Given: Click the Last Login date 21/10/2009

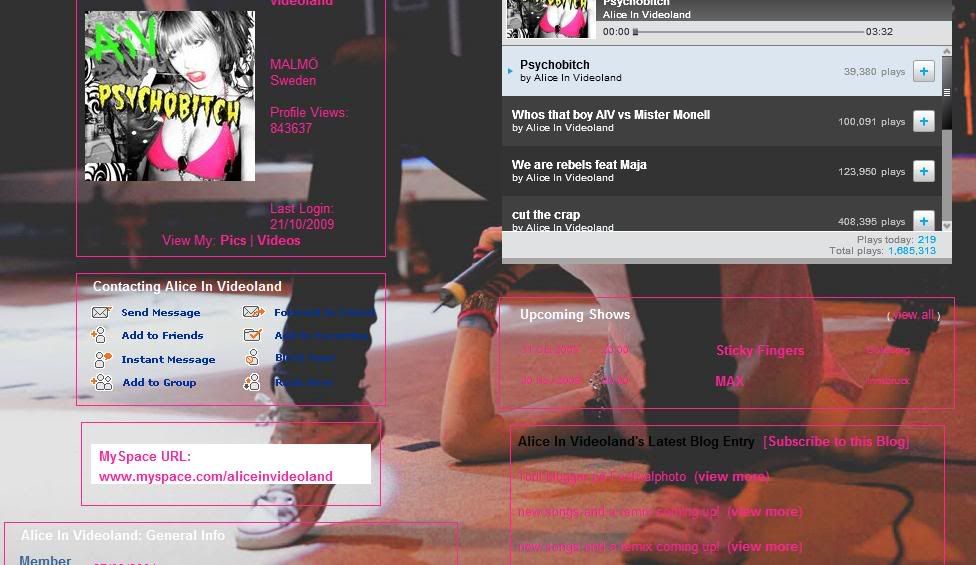Looking at the screenshot, I should click(x=302, y=224).
